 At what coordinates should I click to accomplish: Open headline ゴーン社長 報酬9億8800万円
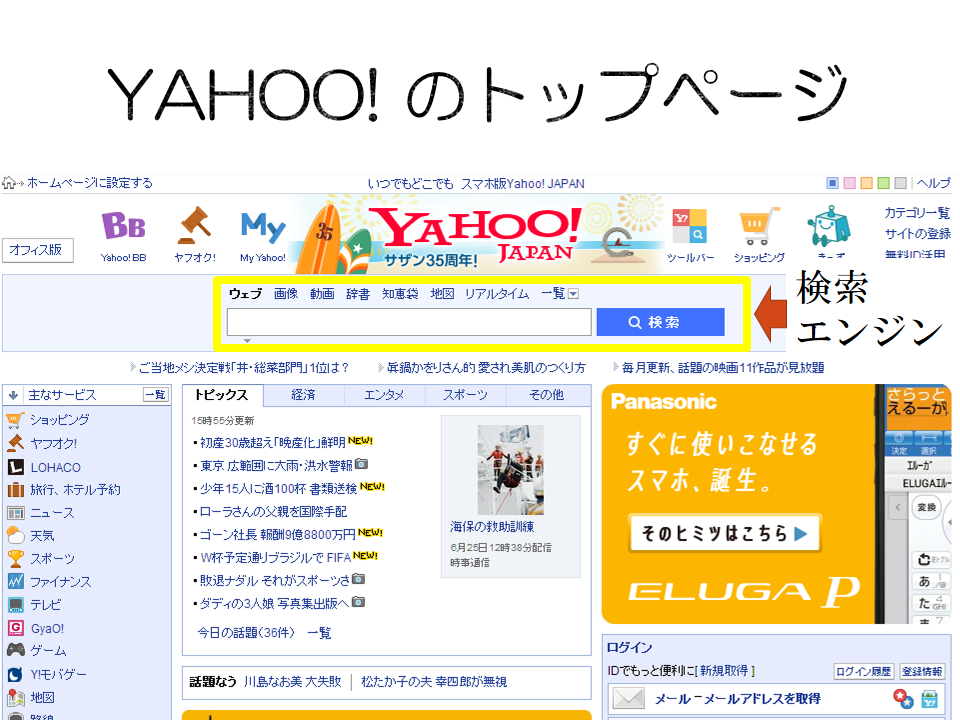(x=277, y=534)
